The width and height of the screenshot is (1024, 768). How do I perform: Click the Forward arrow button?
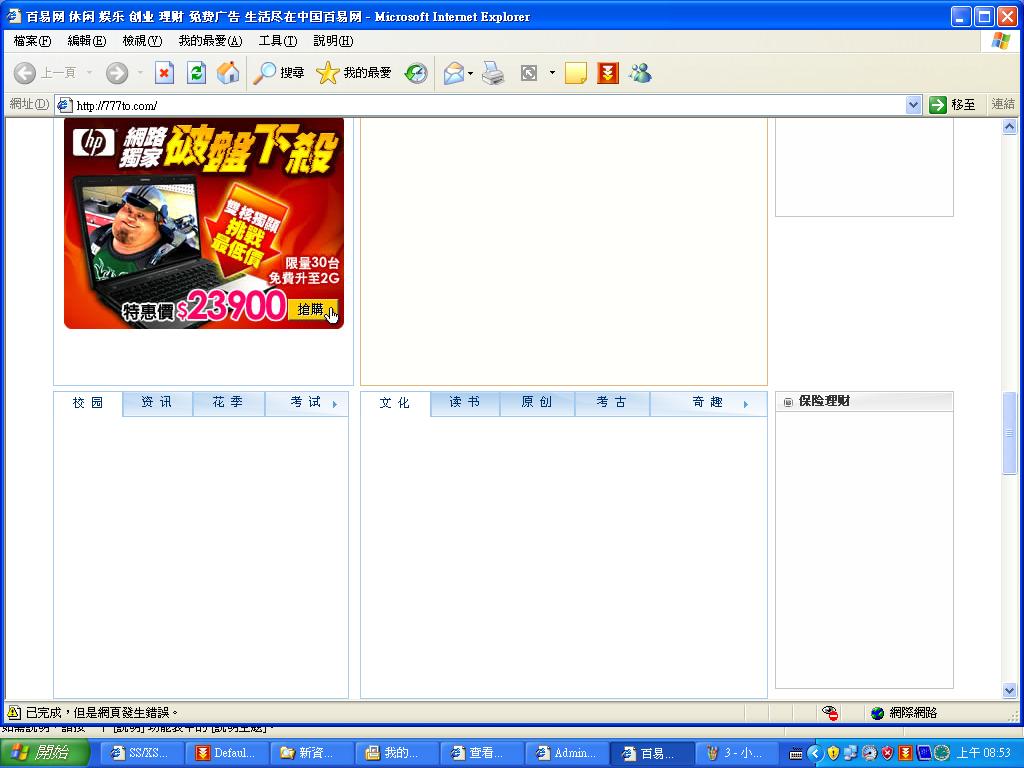(x=117, y=72)
